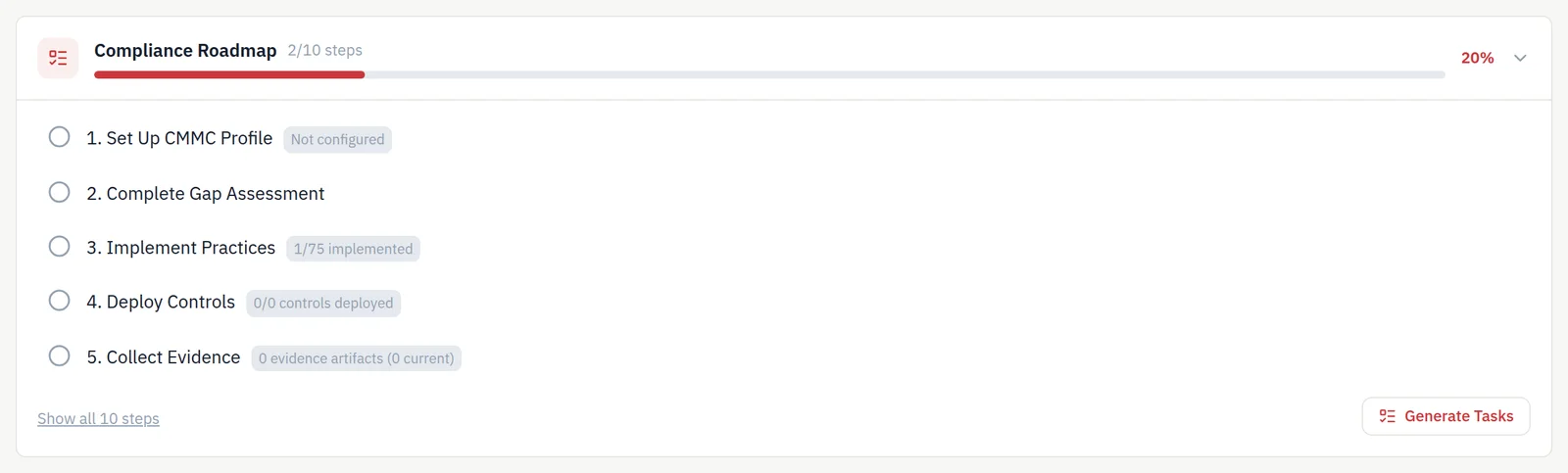
Task: Click the red roadmap progress bar
Action: (x=229, y=74)
